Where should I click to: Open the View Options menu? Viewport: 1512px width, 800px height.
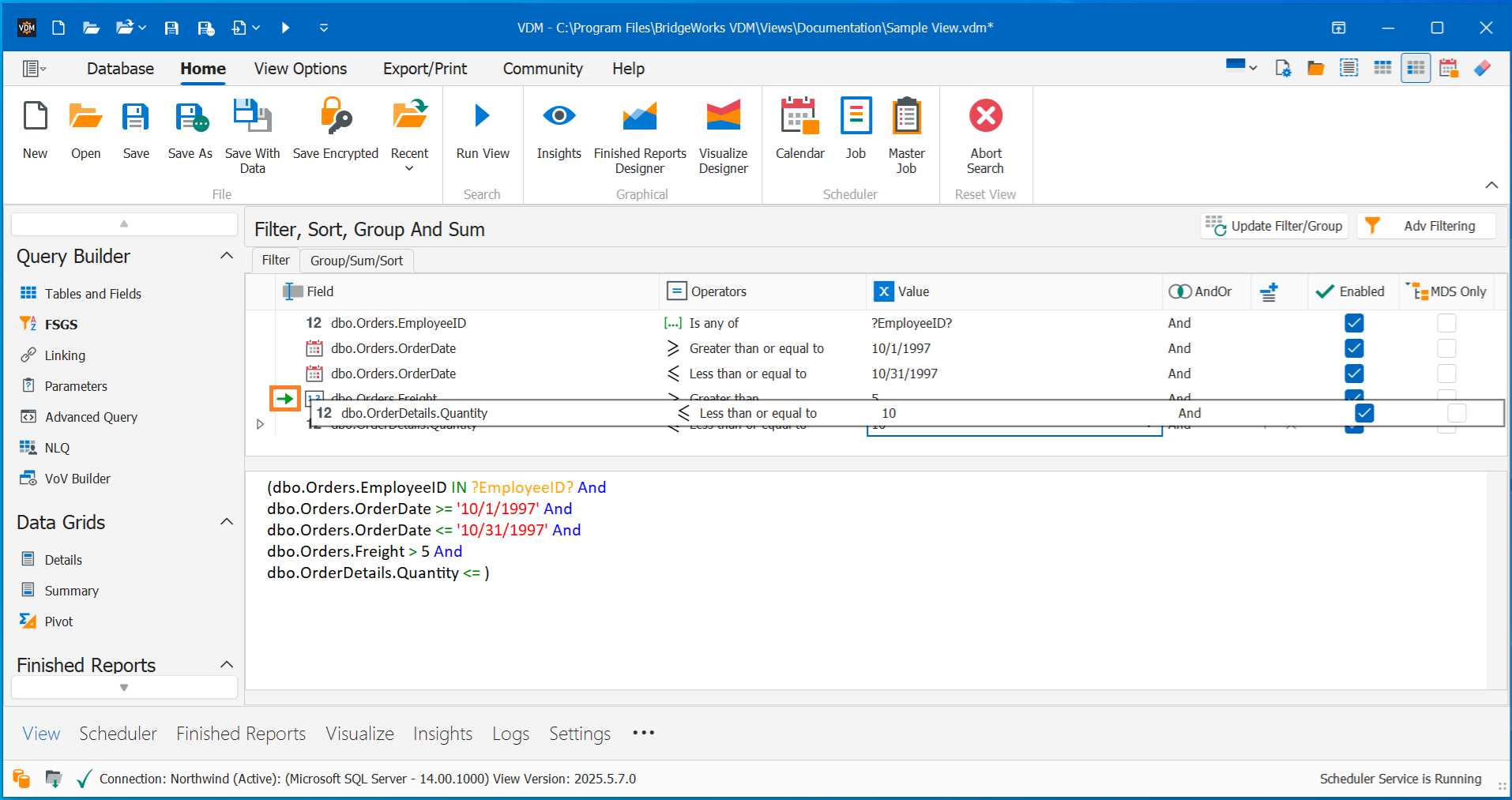pyautogui.click(x=299, y=69)
